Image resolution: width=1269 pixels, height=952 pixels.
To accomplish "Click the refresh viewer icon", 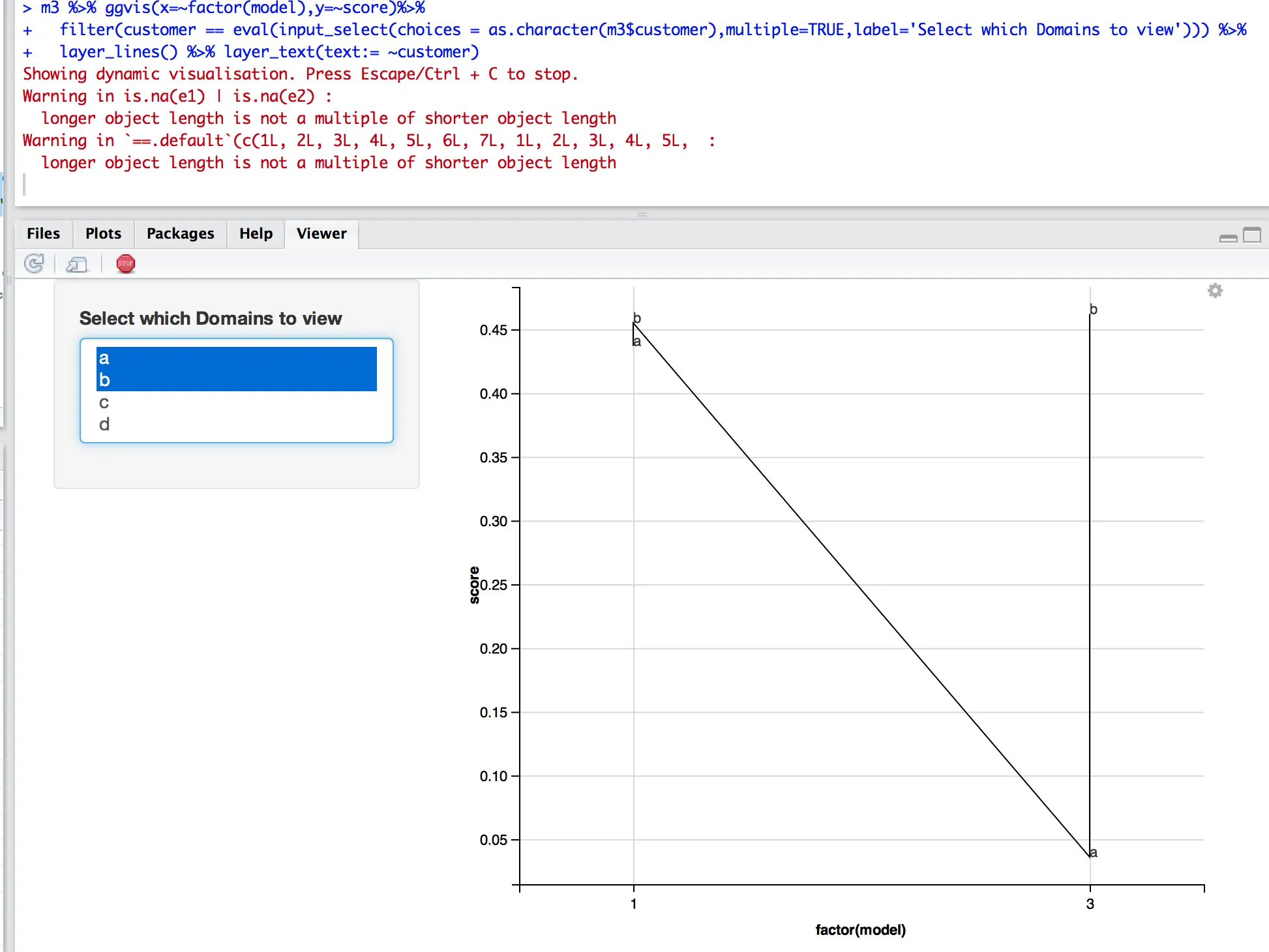I will [x=34, y=264].
